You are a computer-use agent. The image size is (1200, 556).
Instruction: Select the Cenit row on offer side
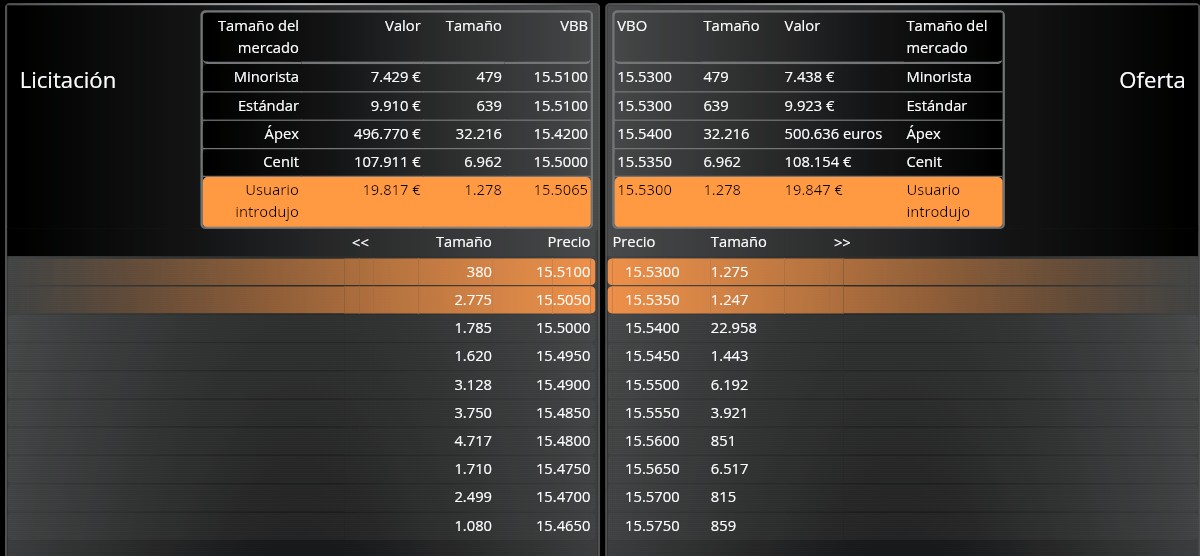click(808, 161)
